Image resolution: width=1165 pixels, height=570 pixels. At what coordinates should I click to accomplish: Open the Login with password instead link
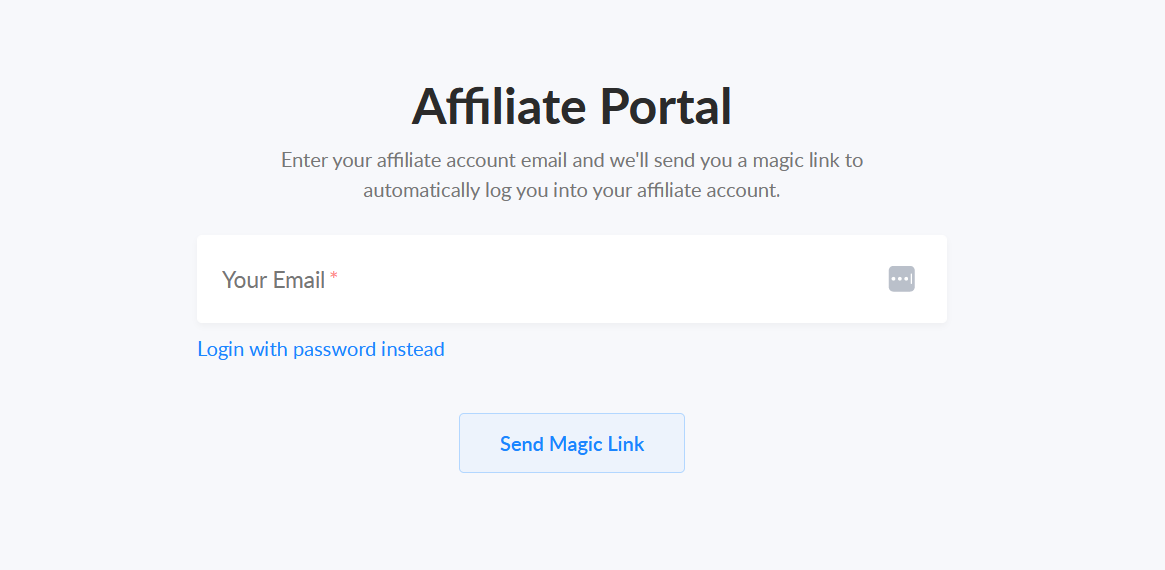[x=321, y=349]
